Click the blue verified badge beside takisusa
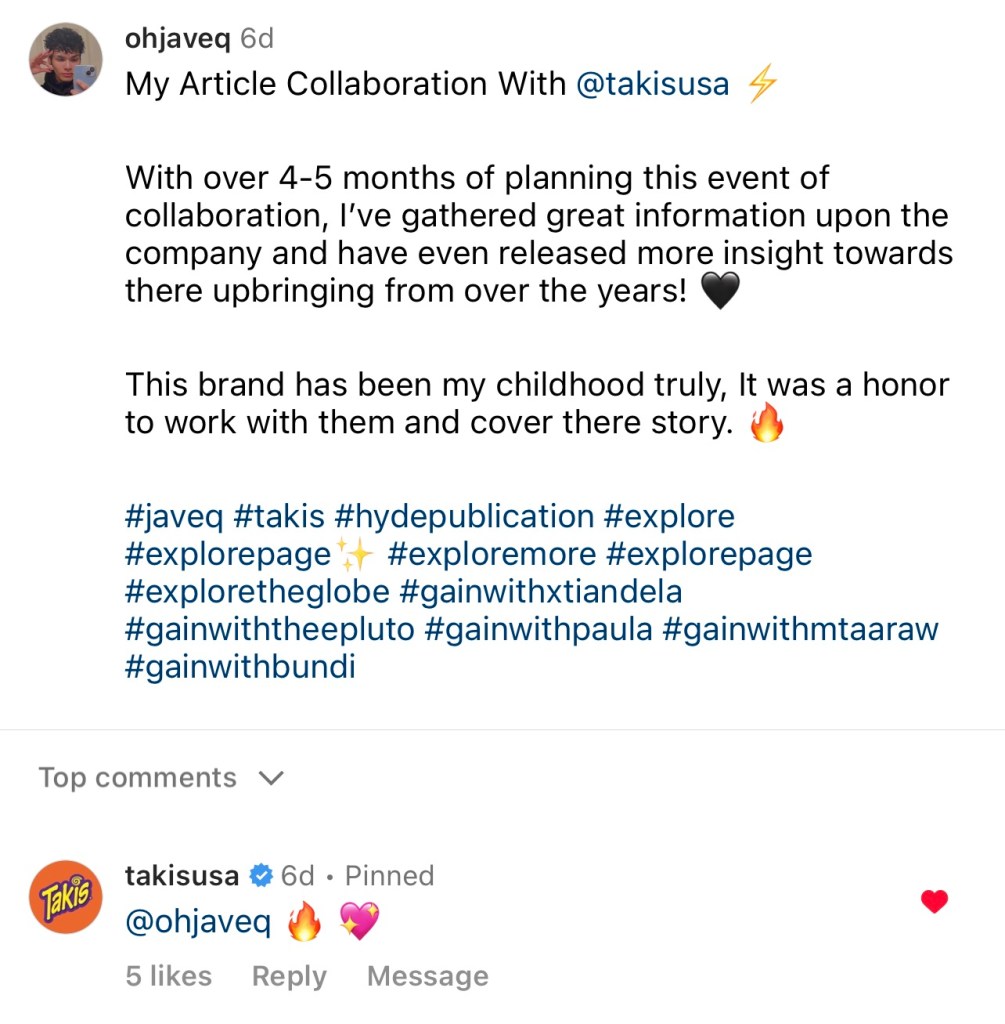Image resolution: width=1005 pixels, height=1024 pixels. (261, 876)
